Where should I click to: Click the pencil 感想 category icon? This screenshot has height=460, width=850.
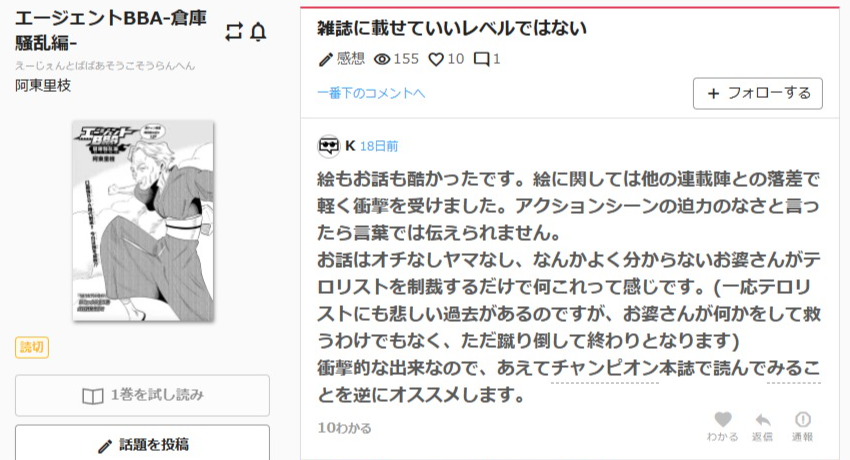pos(325,59)
